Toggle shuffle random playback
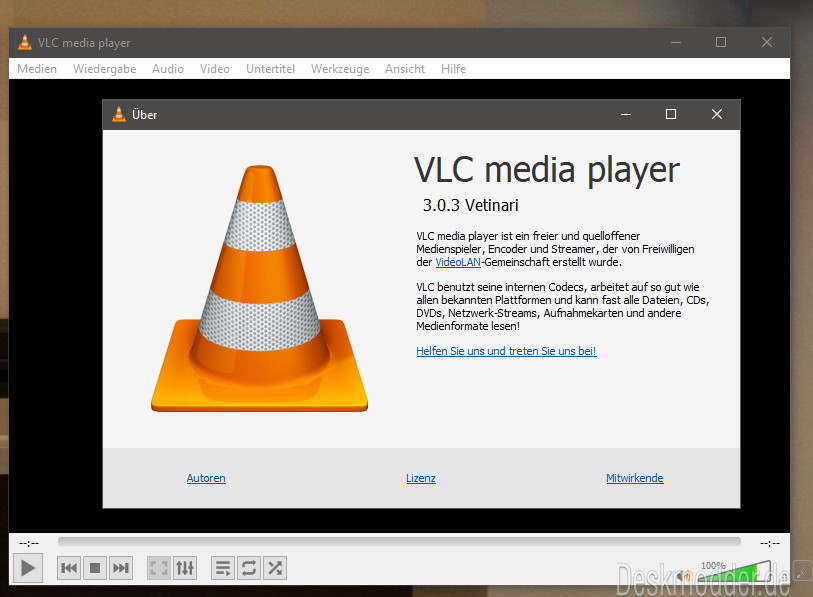This screenshot has width=813, height=597. point(275,568)
